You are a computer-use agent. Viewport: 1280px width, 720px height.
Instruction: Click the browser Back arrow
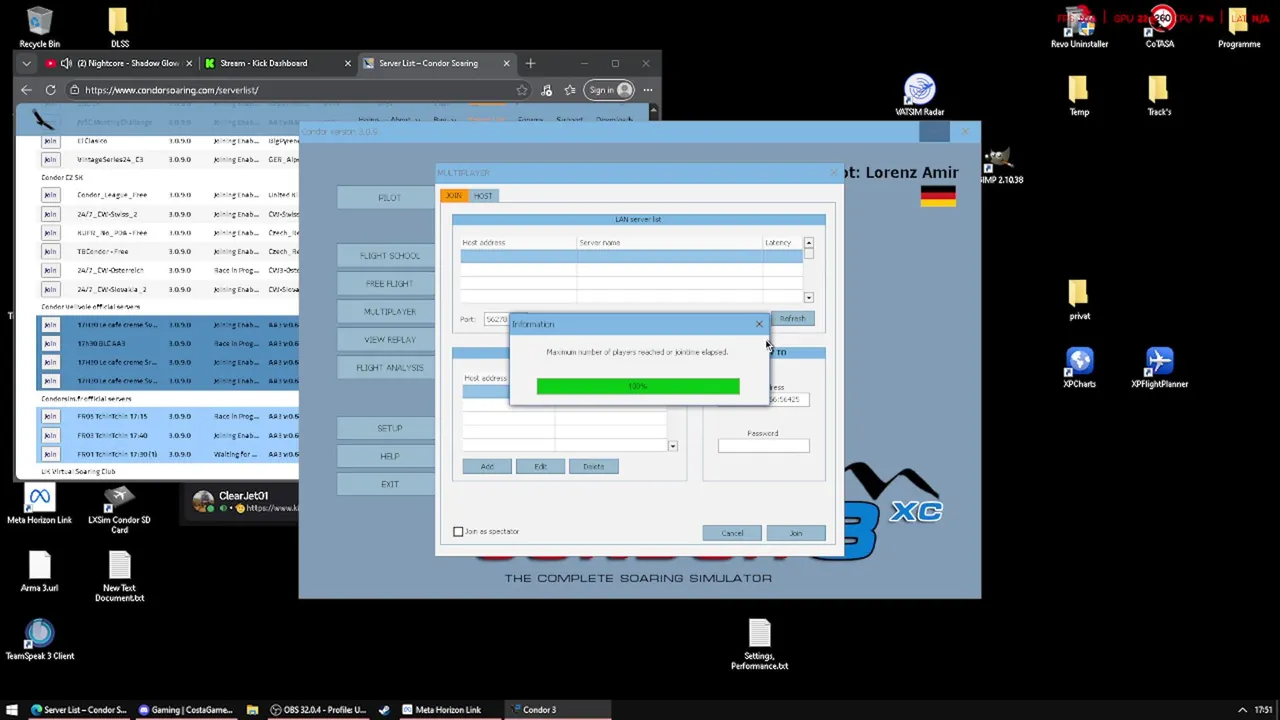(27, 90)
